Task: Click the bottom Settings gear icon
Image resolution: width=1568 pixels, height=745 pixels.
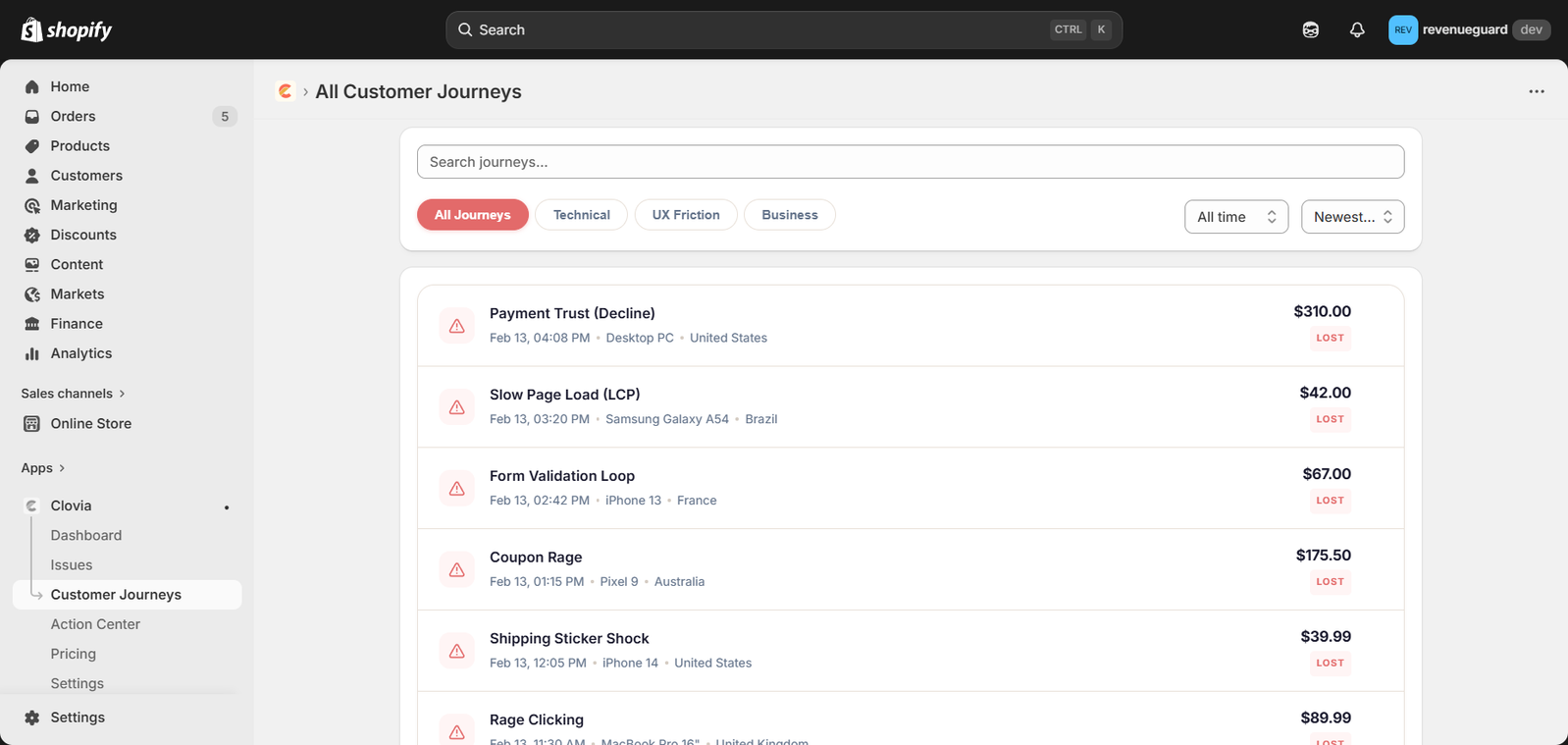Action: tap(32, 718)
